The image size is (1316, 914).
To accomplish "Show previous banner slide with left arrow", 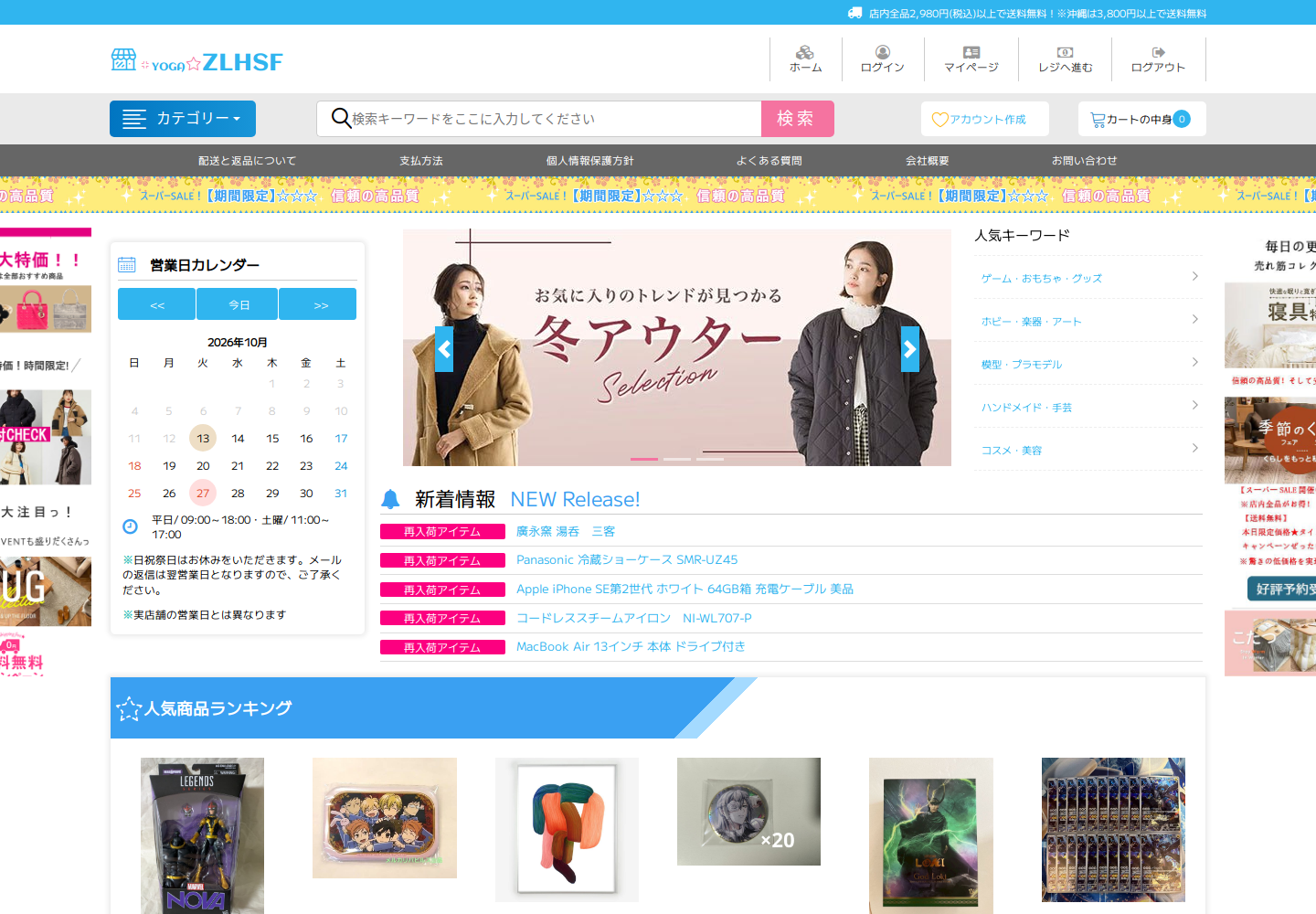I will click(444, 349).
